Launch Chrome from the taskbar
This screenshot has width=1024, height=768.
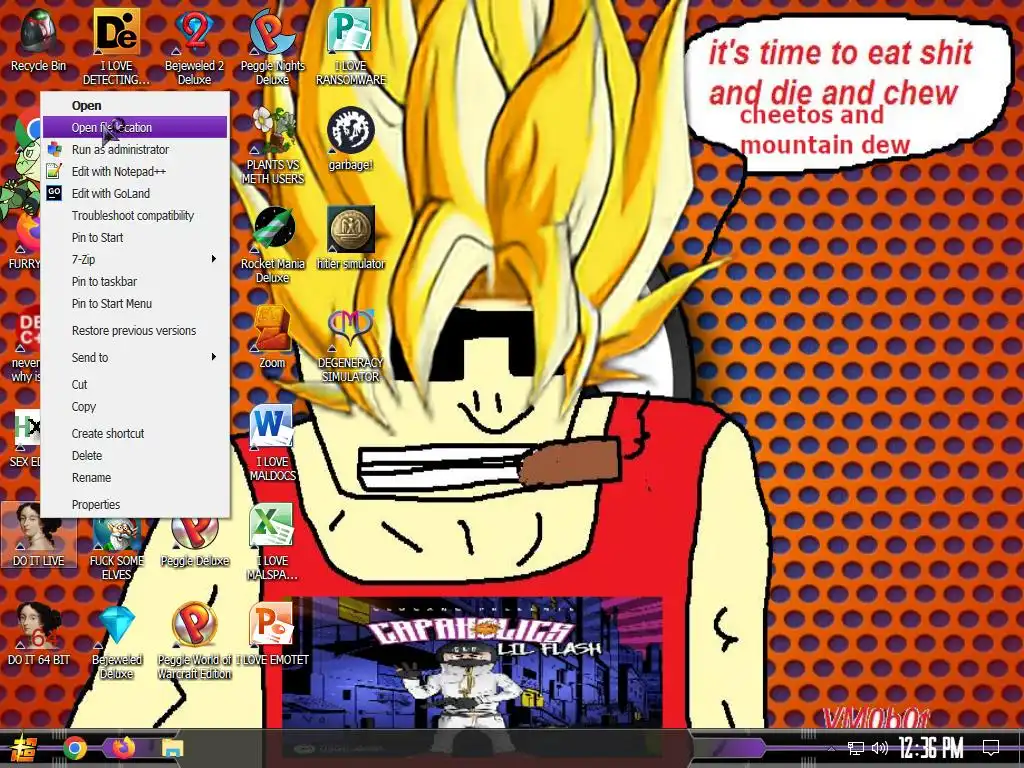75,748
